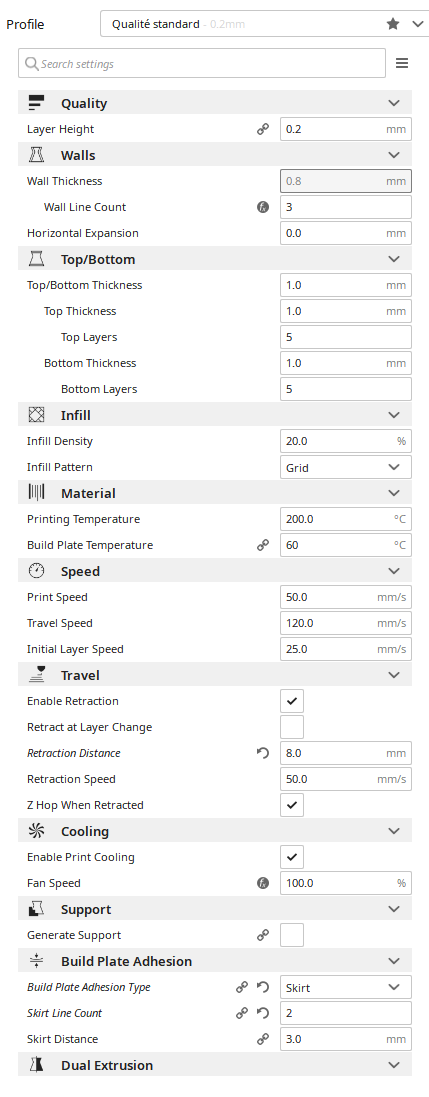This screenshot has height=1097, width=429.
Task: Revert the Skirt Line Count value
Action: (x=263, y=1013)
